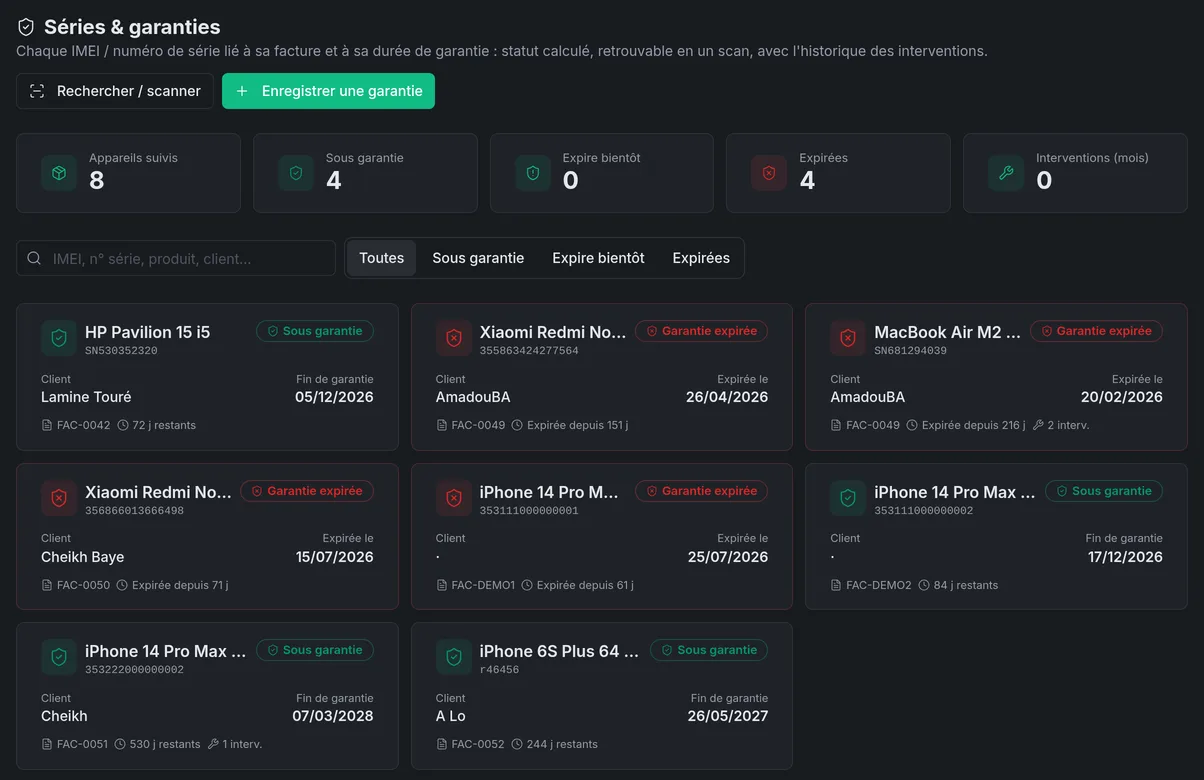Show the Expire bientôt filter tab
Viewport: 1204px width, 780px height.
pyautogui.click(x=598, y=258)
